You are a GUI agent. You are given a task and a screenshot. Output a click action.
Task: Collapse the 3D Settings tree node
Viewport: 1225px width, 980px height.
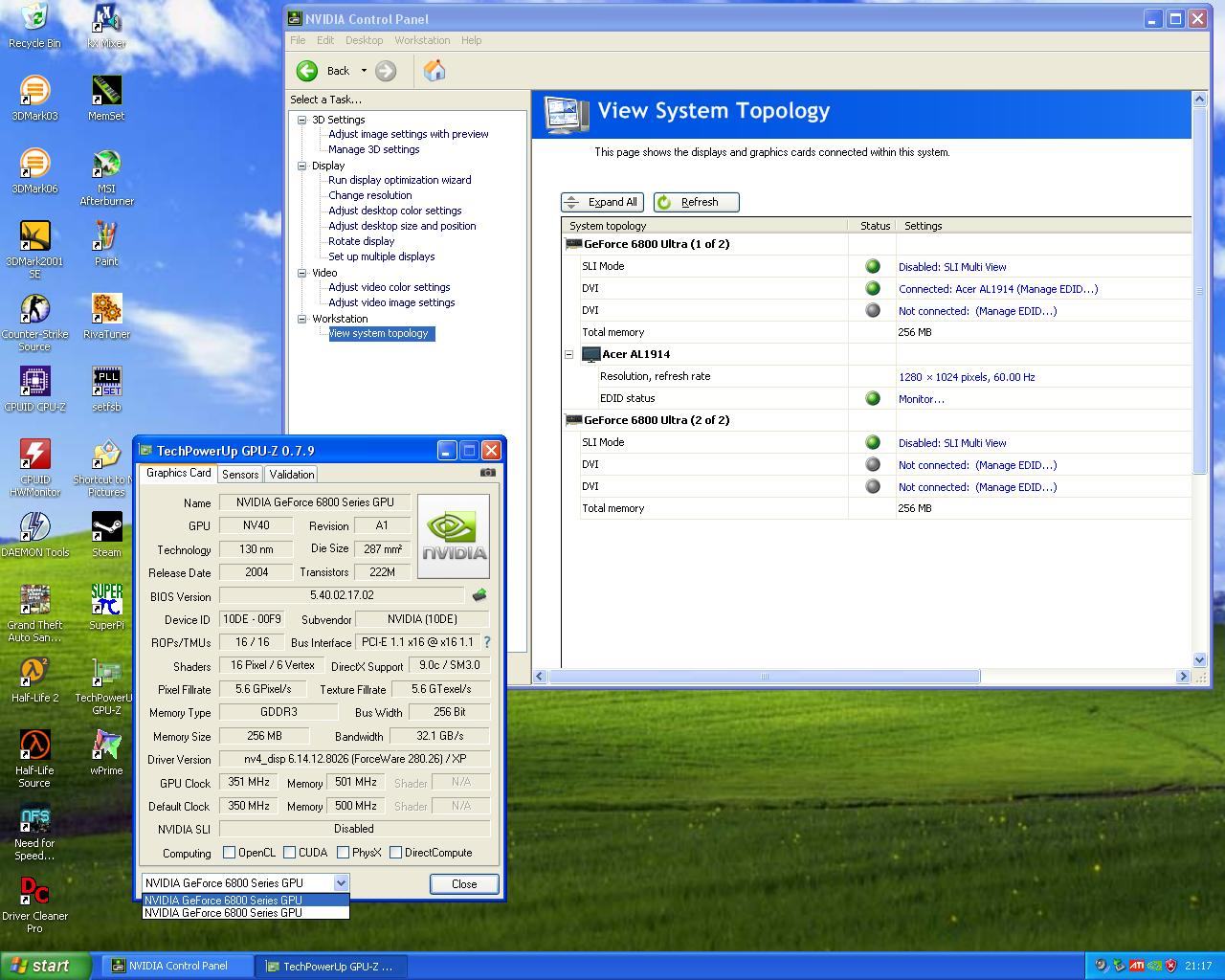(x=302, y=120)
